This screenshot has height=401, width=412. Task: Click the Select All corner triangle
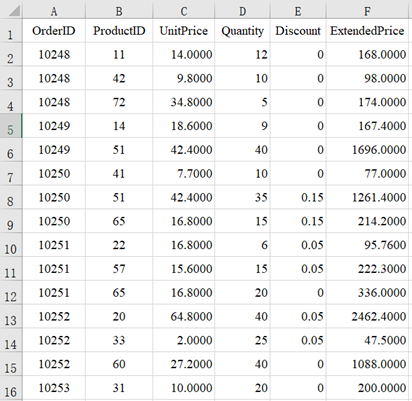point(14,11)
